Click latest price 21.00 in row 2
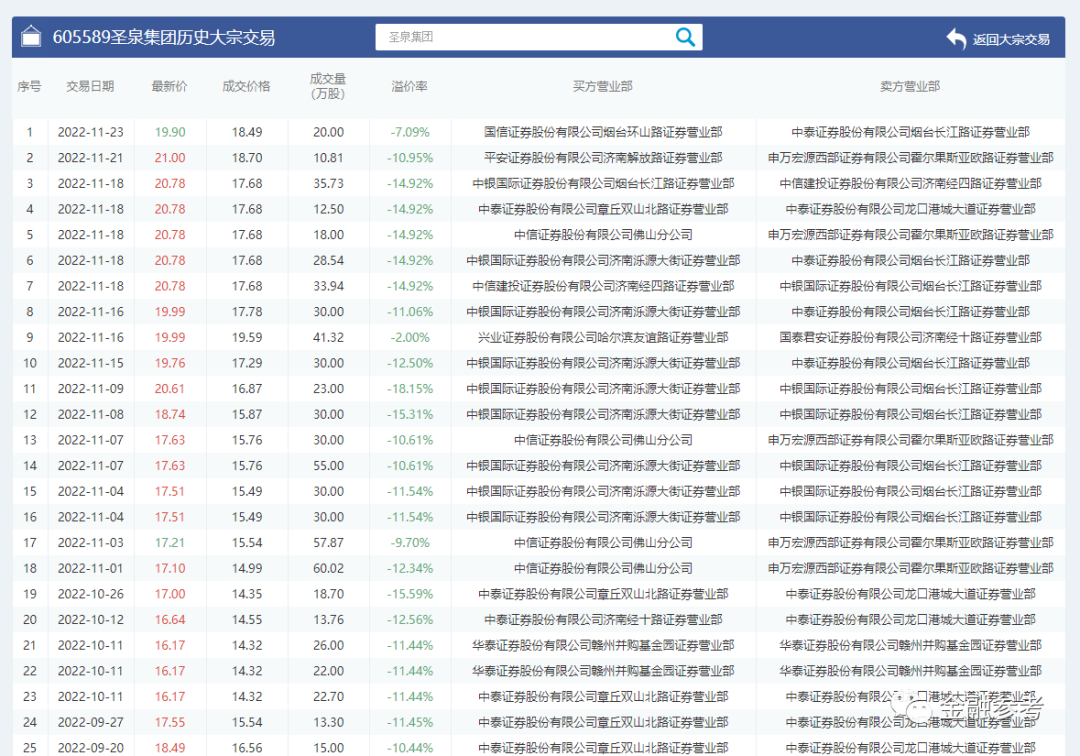 click(x=169, y=158)
